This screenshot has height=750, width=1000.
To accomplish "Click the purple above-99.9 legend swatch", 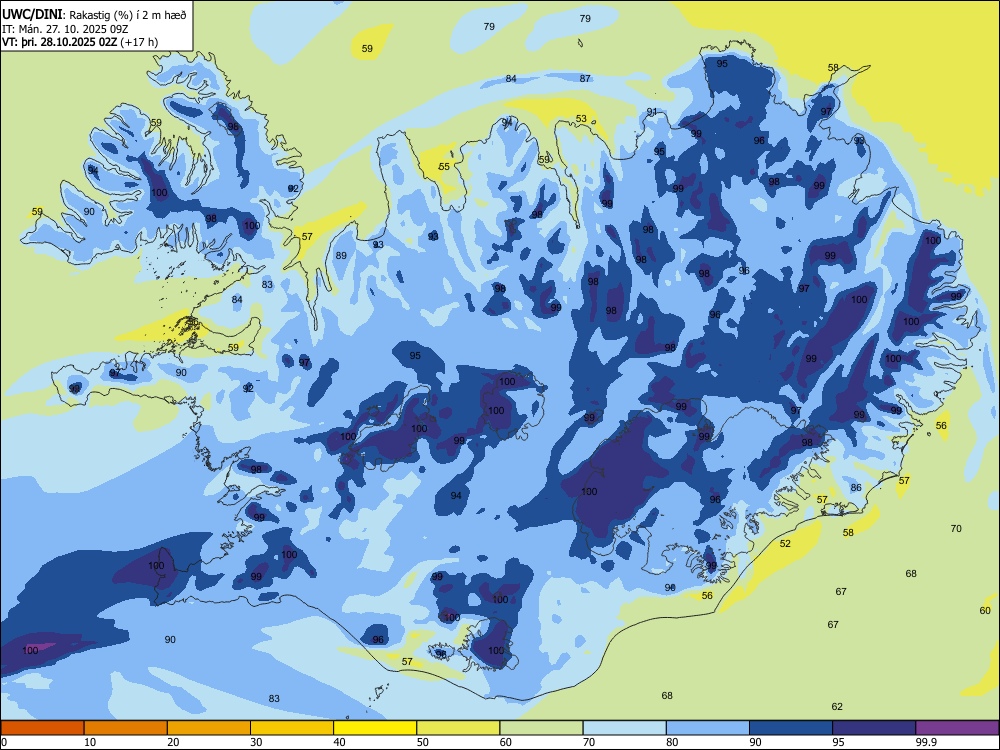I will (x=957, y=728).
